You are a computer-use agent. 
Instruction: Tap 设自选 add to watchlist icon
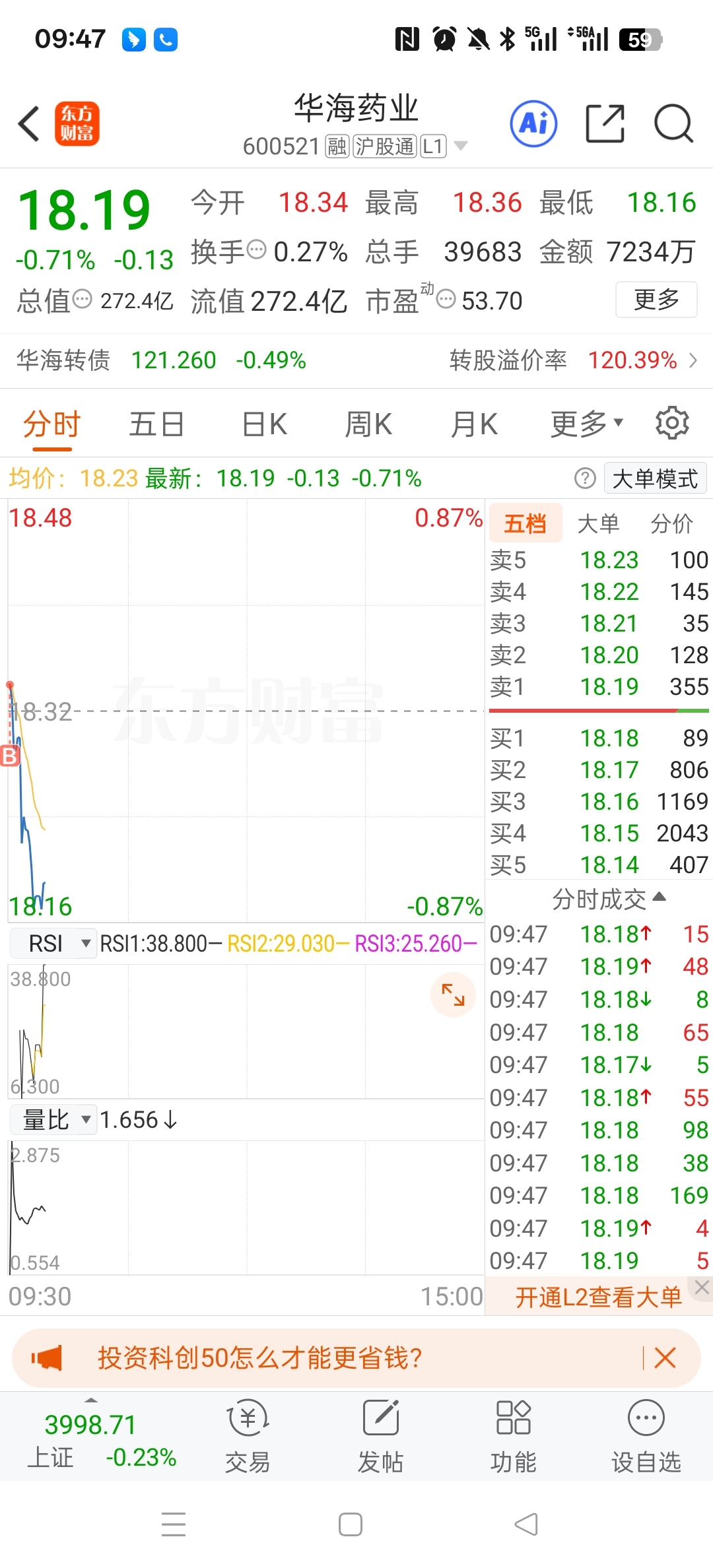click(x=646, y=1436)
